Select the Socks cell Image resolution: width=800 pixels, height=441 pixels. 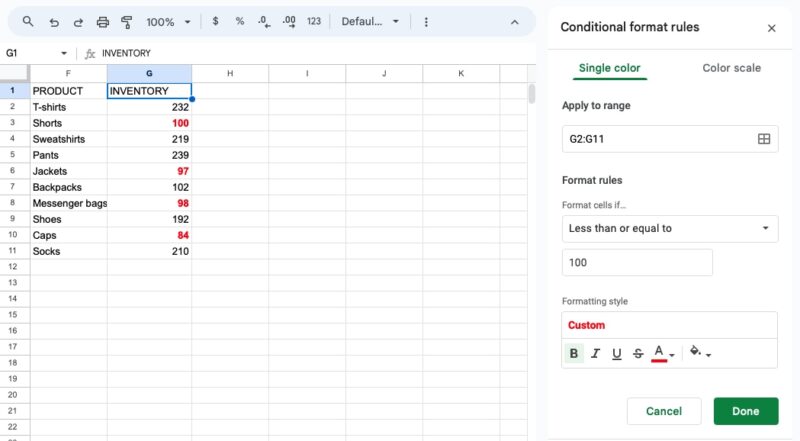(x=68, y=251)
